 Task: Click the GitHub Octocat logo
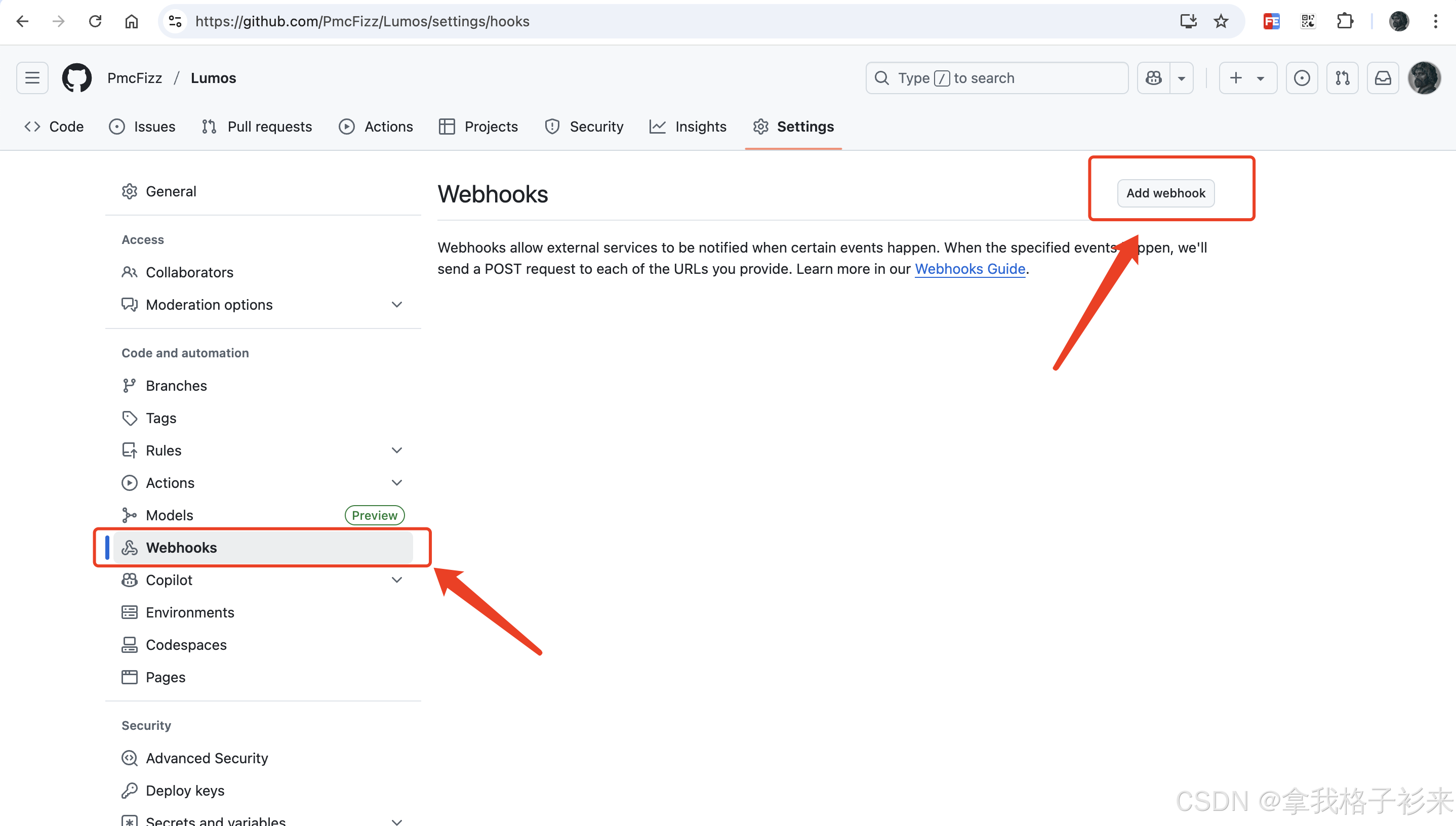click(76, 78)
